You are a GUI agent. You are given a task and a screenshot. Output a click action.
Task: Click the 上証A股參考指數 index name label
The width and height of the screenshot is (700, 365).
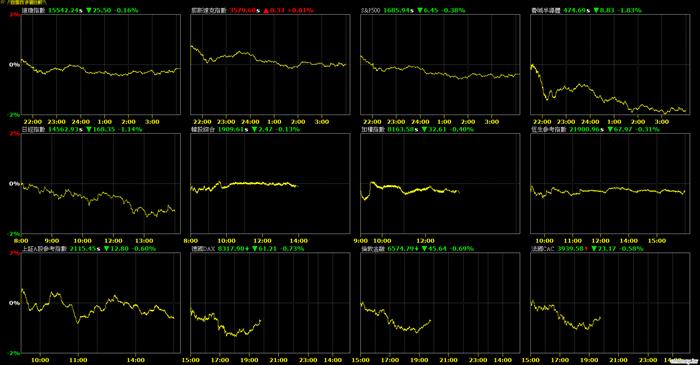[x=44, y=249]
